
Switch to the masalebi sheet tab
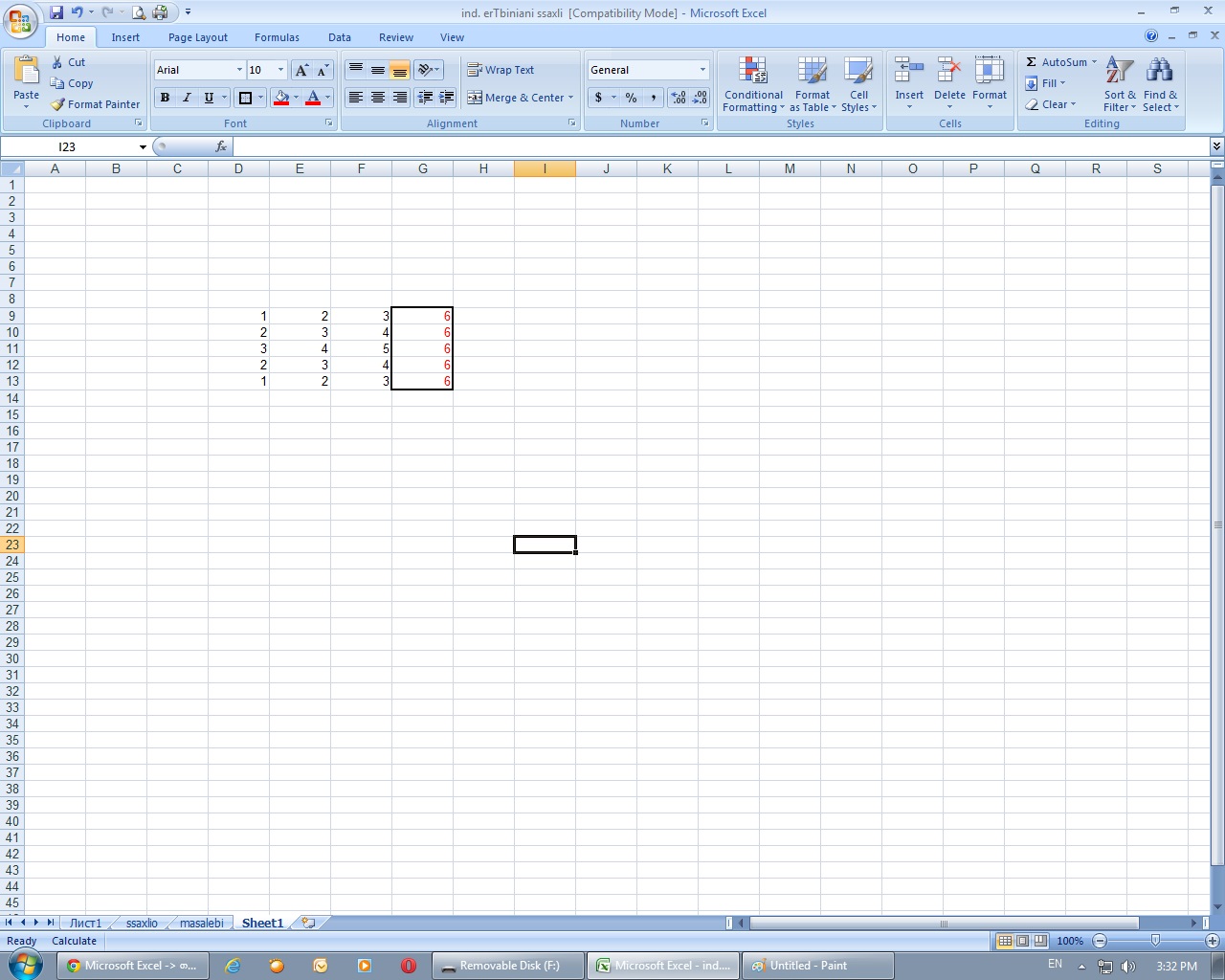pos(201,924)
